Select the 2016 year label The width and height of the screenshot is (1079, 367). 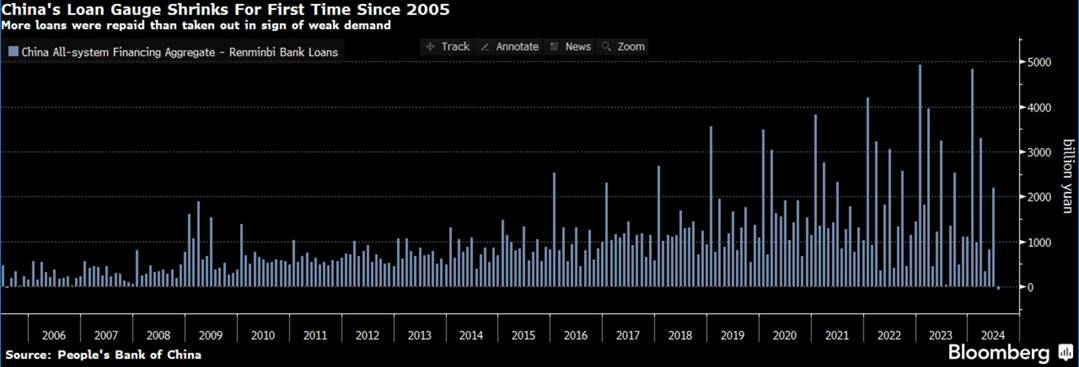(x=575, y=335)
